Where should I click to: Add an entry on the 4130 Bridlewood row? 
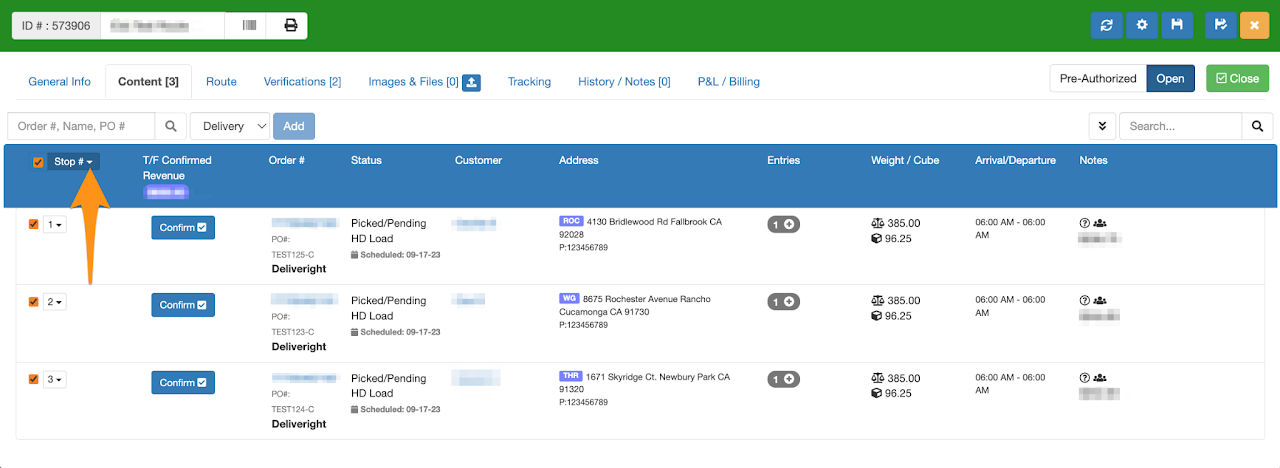[x=783, y=225]
